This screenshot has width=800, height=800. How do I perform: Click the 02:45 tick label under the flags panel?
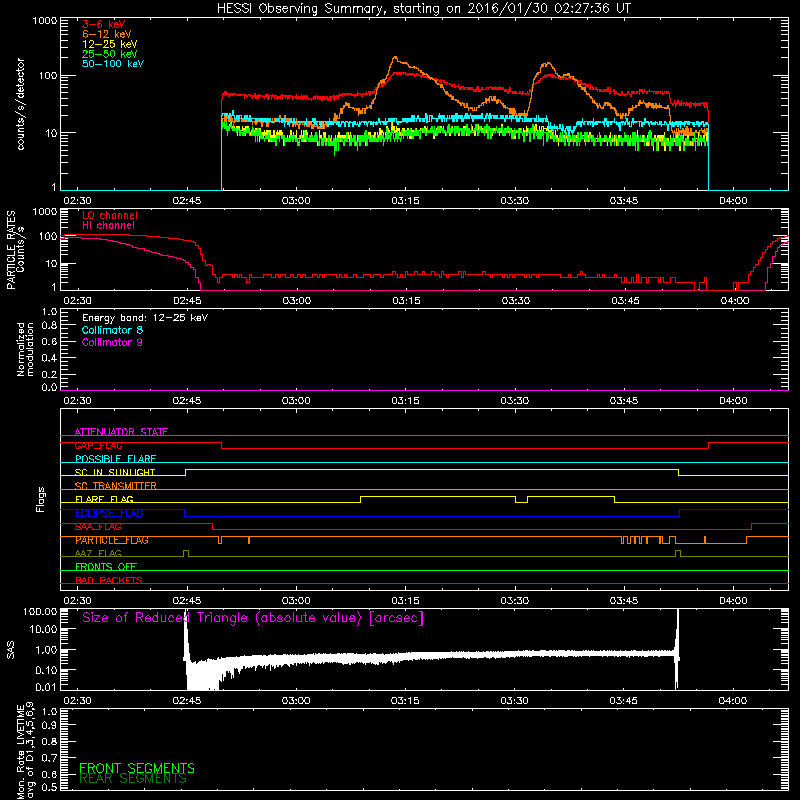(x=187, y=601)
